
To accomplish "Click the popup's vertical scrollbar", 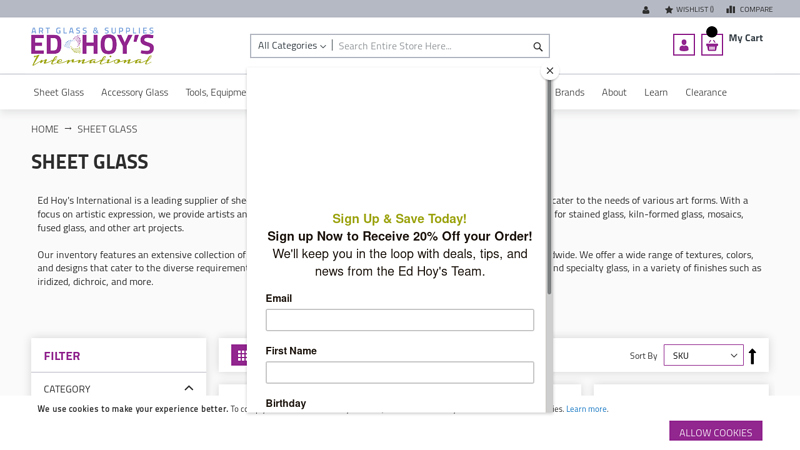I will 548,200.
